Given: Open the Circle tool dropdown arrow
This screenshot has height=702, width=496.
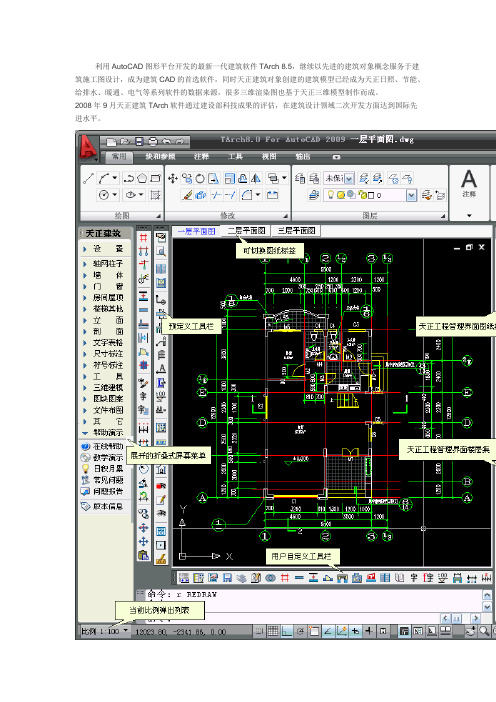Looking at the screenshot, I should pyautogui.click(x=115, y=195).
